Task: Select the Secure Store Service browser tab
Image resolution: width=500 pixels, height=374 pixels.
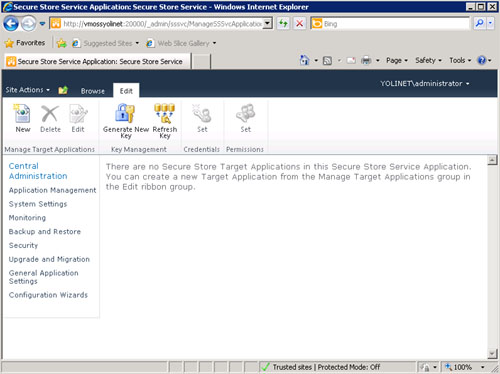Action: tap(97, 62)
